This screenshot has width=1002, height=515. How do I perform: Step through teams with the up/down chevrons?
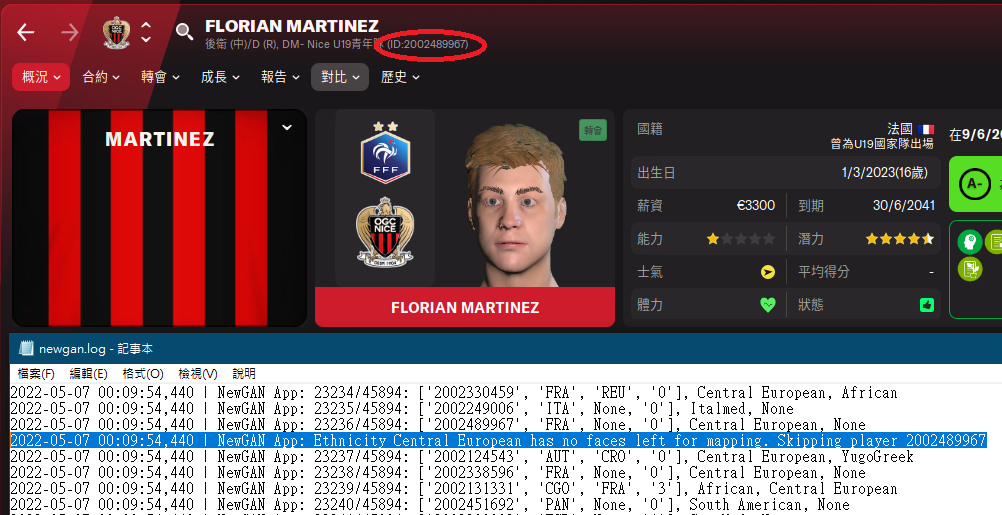pos(146,32)
